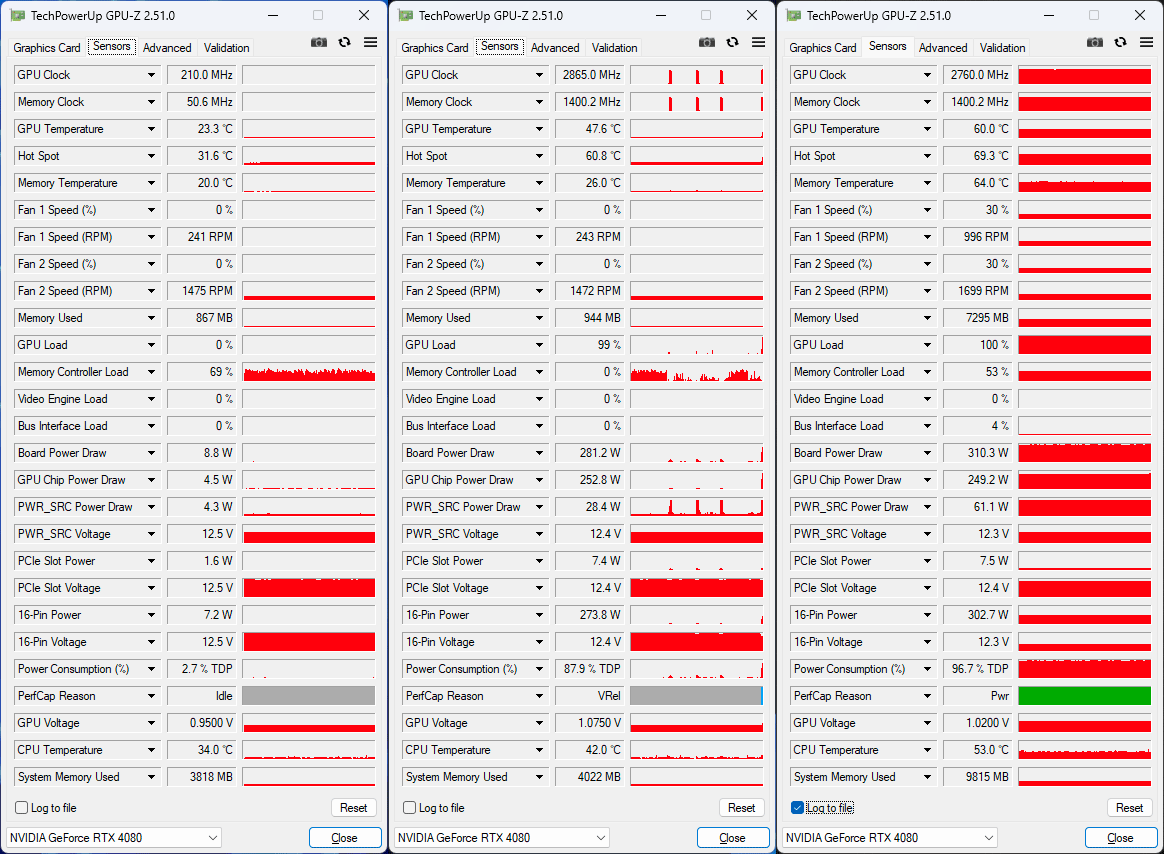Click Close button in middle window
This screenshot has width=1164, height=854.
pyautogui.click(x=733, y=838)
